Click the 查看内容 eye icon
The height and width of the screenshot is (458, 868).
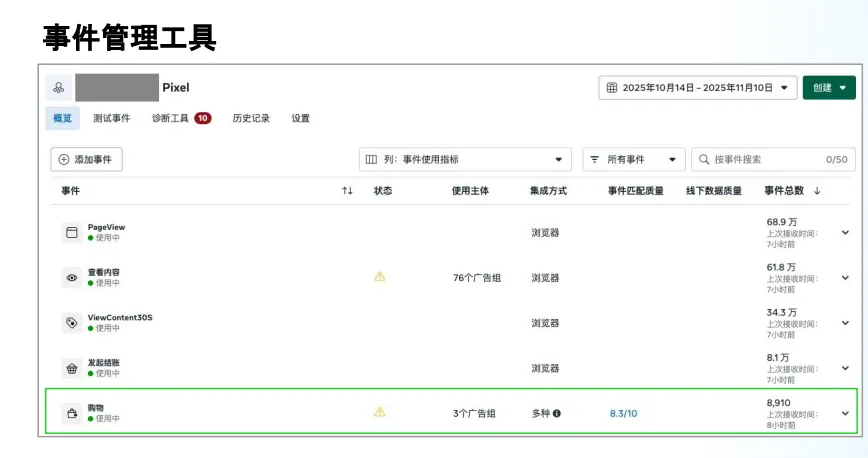click(x=71, y=278)
